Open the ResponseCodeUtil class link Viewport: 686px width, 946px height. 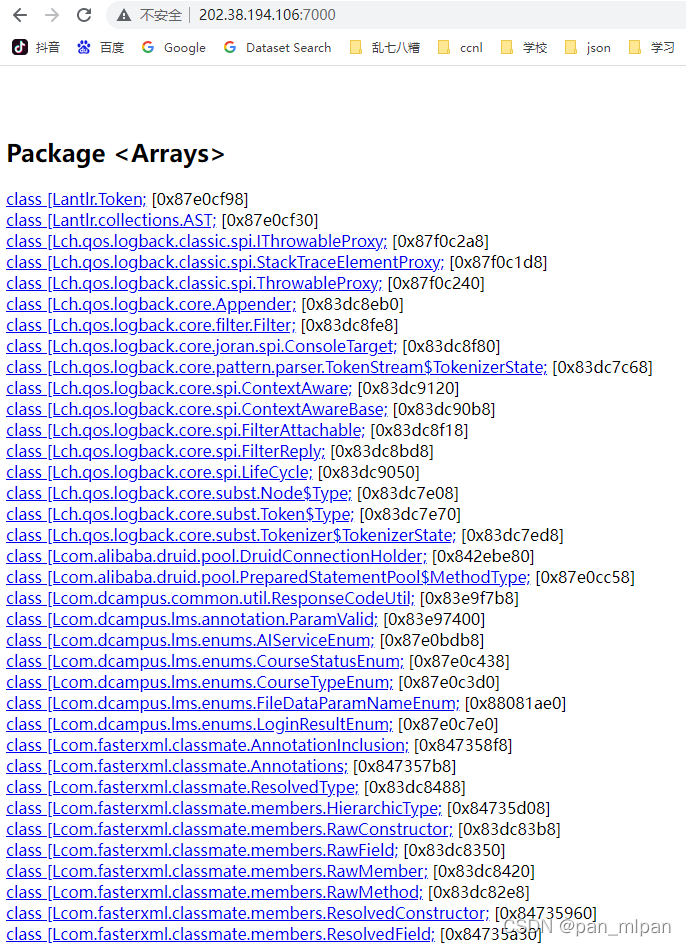point(211,598)
